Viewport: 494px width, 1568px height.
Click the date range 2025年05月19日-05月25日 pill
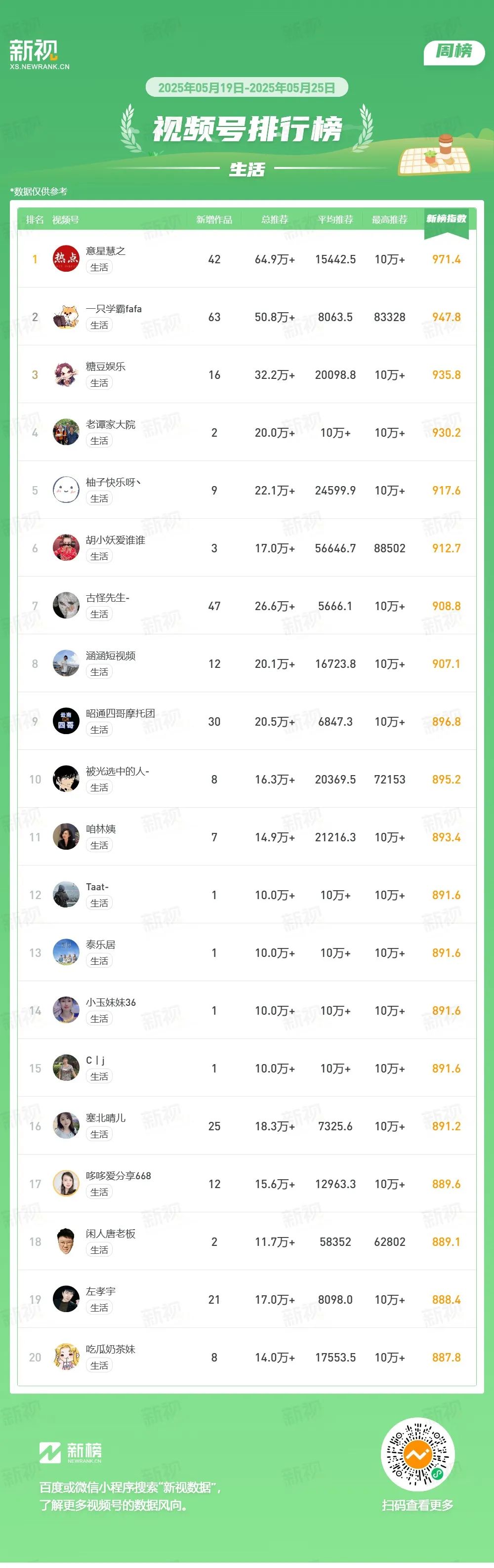[x=247, y=87]
